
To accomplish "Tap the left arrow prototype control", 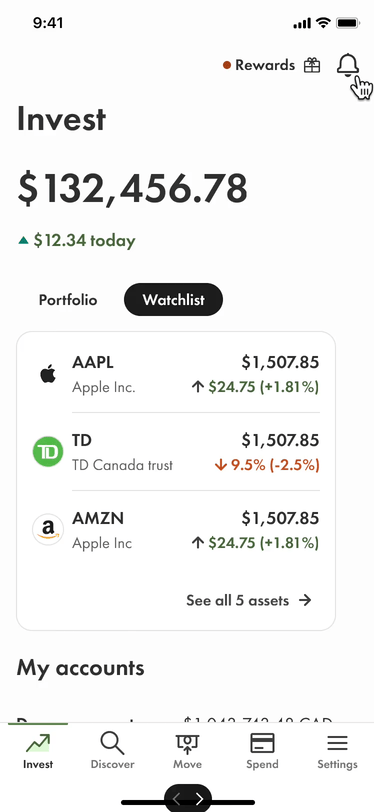I will [176, 799].
